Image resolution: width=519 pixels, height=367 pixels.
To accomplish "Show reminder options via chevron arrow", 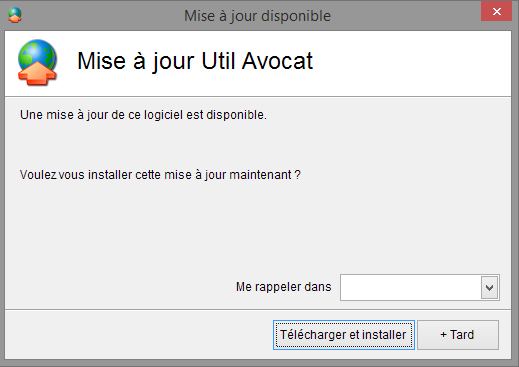I will (489, 287).
